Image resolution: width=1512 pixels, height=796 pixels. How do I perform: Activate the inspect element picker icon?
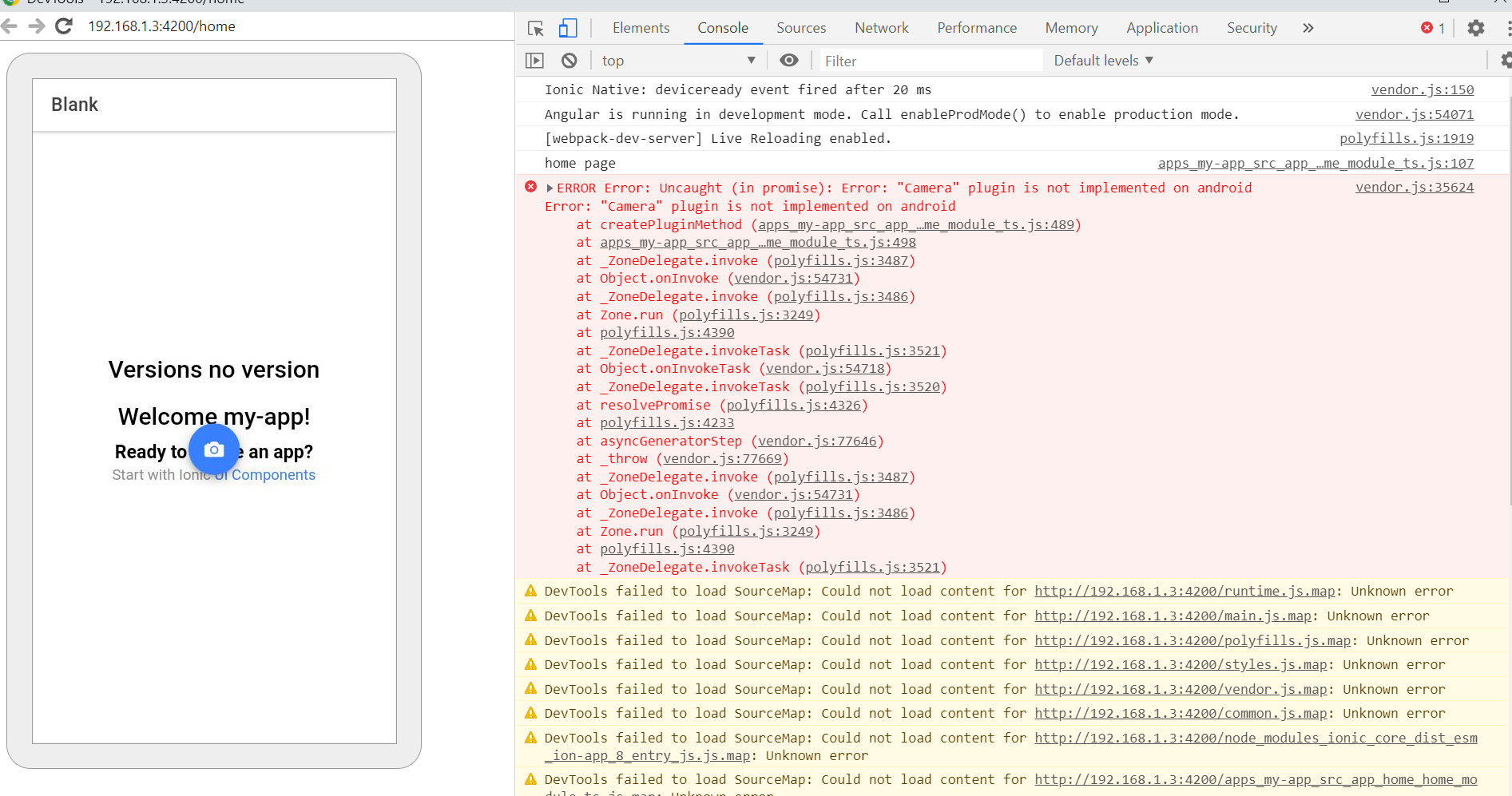click(536, 29)
